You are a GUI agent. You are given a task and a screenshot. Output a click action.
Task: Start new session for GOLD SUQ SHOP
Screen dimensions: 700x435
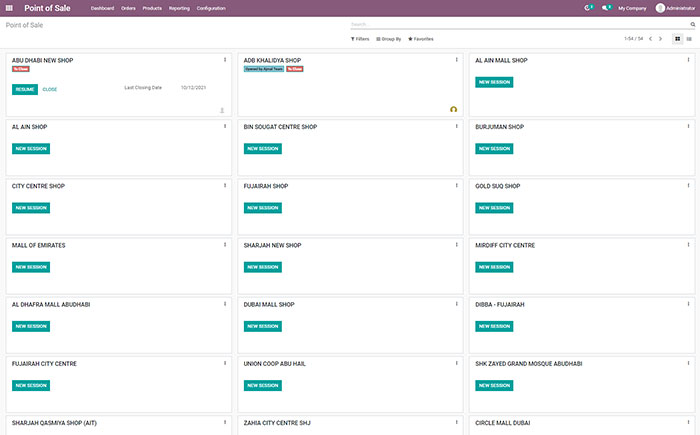pyautogui.click(x=494, y=208)
